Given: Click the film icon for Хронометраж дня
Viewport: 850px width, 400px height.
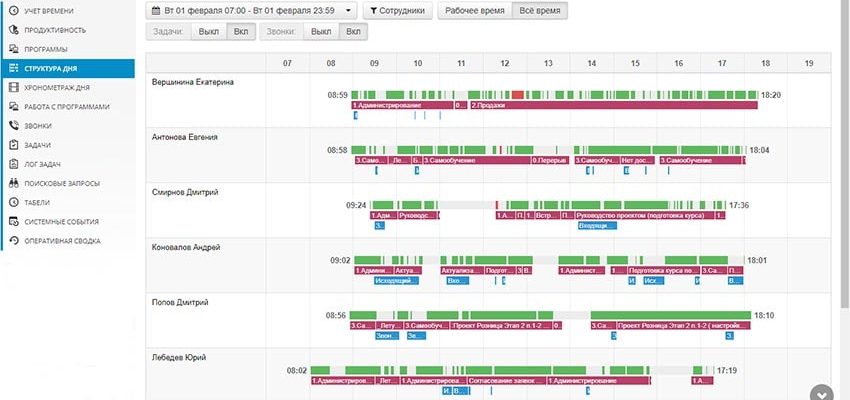Looking at the screenshot, I should (x=14, y=88).
